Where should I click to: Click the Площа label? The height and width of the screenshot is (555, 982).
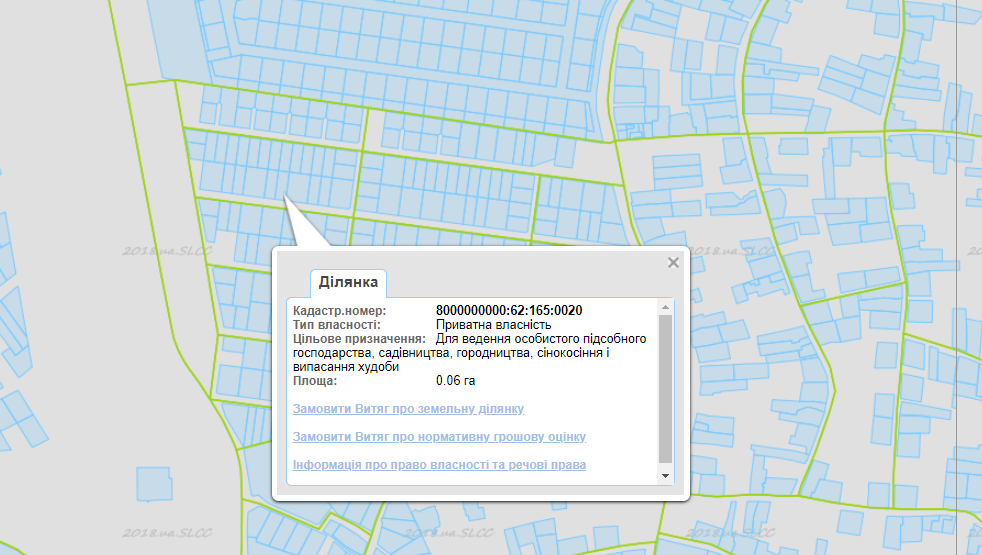tap(314, 381)
